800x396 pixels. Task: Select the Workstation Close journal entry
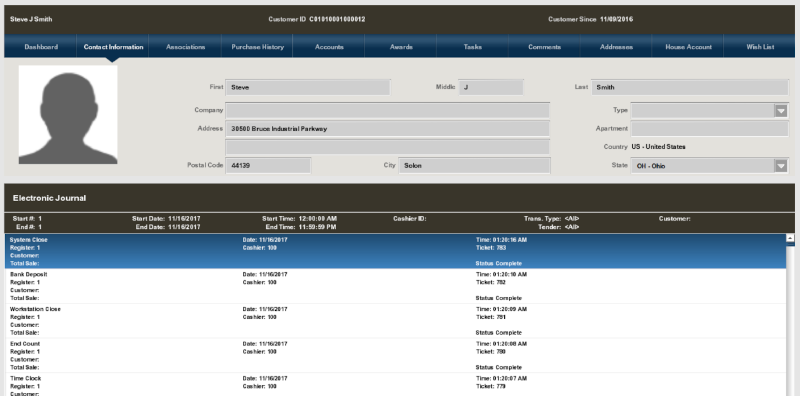(395, 321)
